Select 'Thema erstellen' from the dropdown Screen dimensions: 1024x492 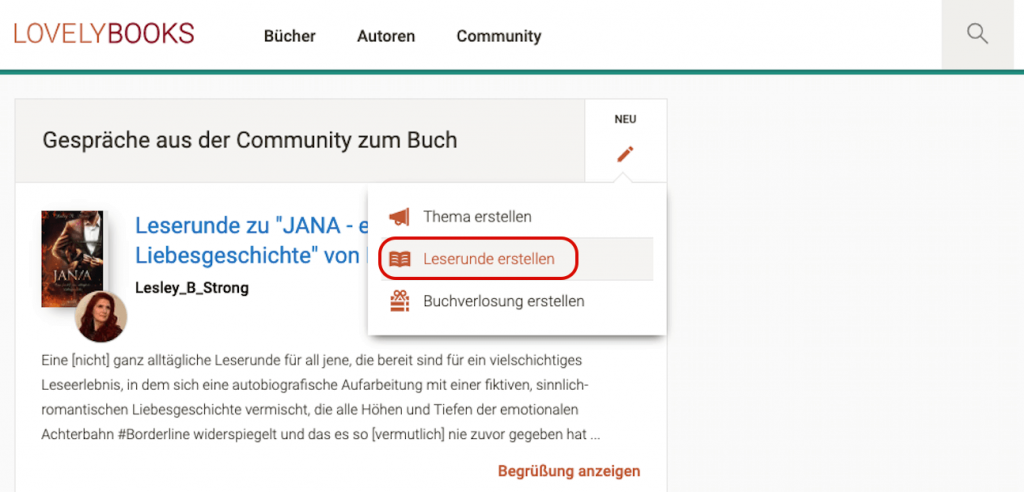click(477, 217)
